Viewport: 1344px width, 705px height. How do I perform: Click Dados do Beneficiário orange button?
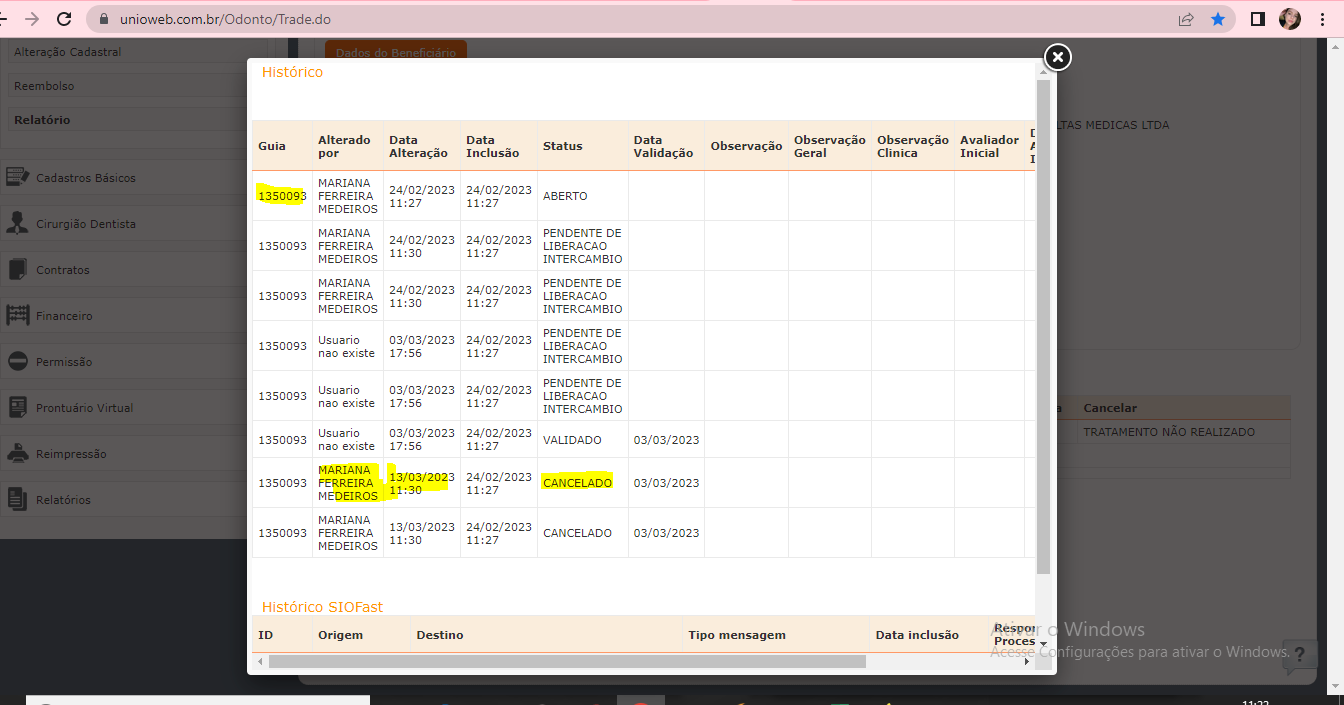tap(395, 52)
